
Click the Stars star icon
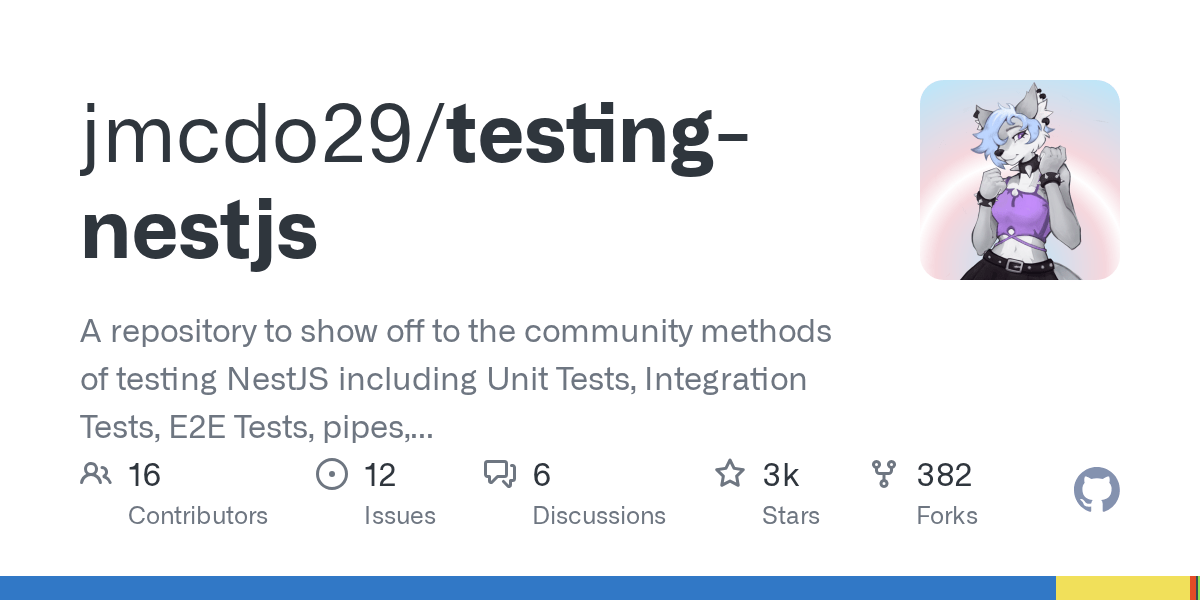coord(730,474)
